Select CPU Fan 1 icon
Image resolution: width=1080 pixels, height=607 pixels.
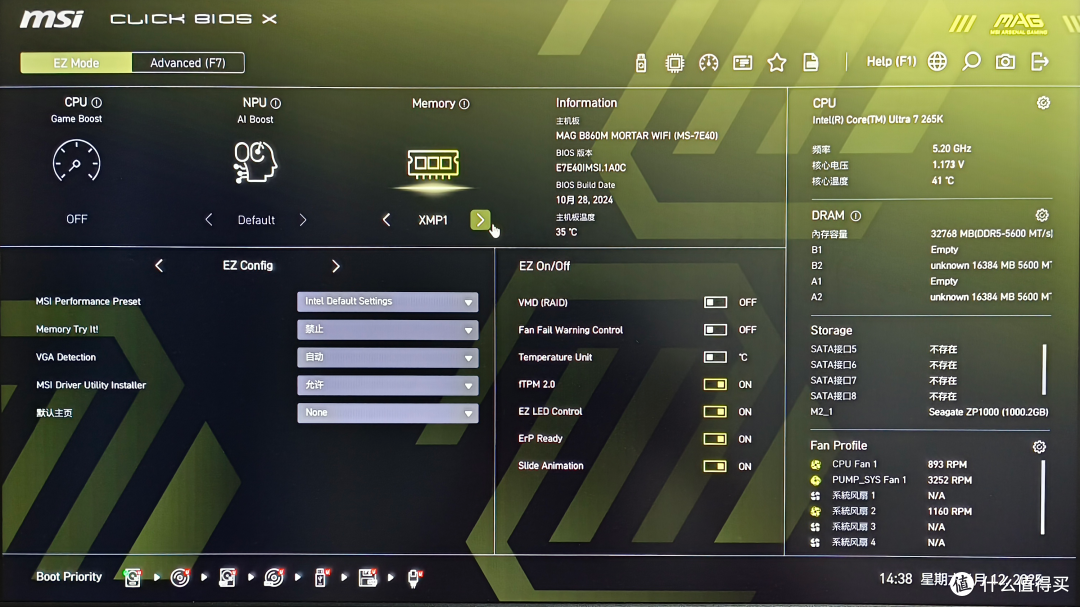(x=816, y=464)
